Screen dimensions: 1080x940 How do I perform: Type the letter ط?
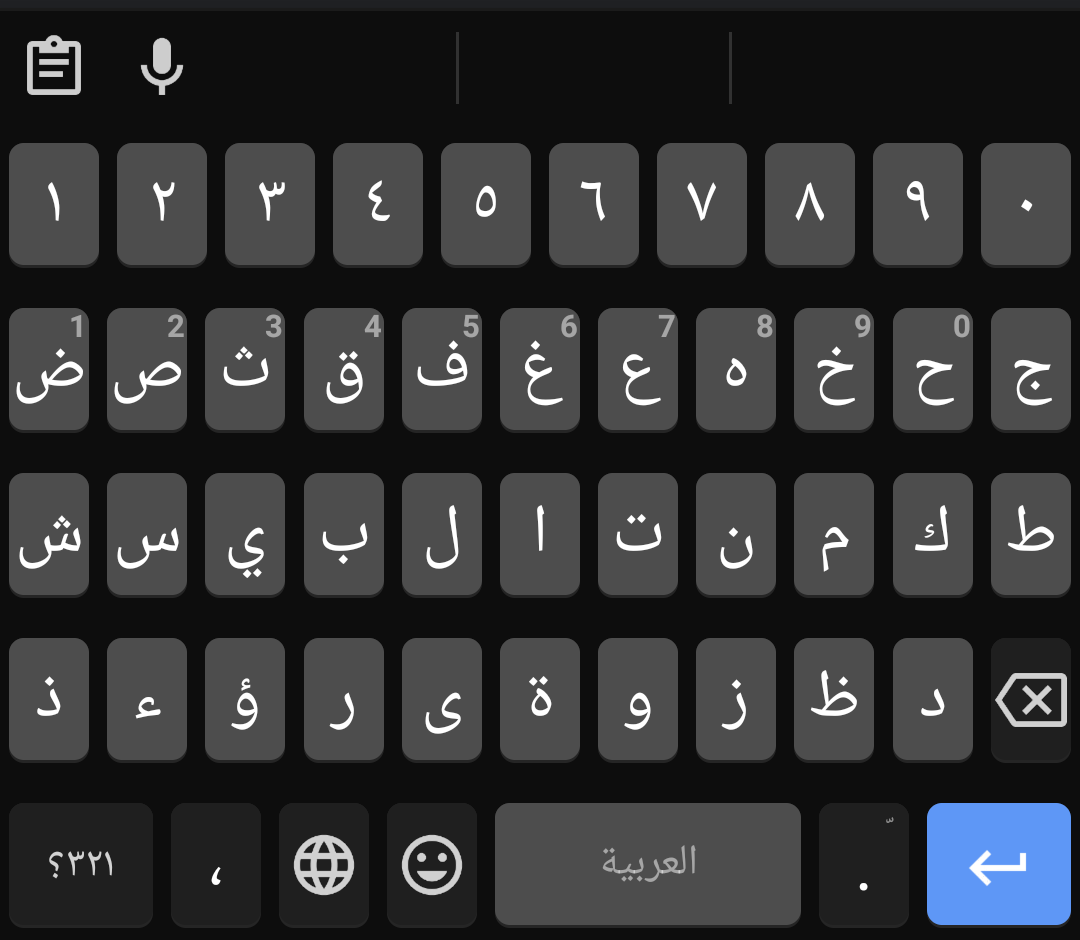(x=1031, y=534)
